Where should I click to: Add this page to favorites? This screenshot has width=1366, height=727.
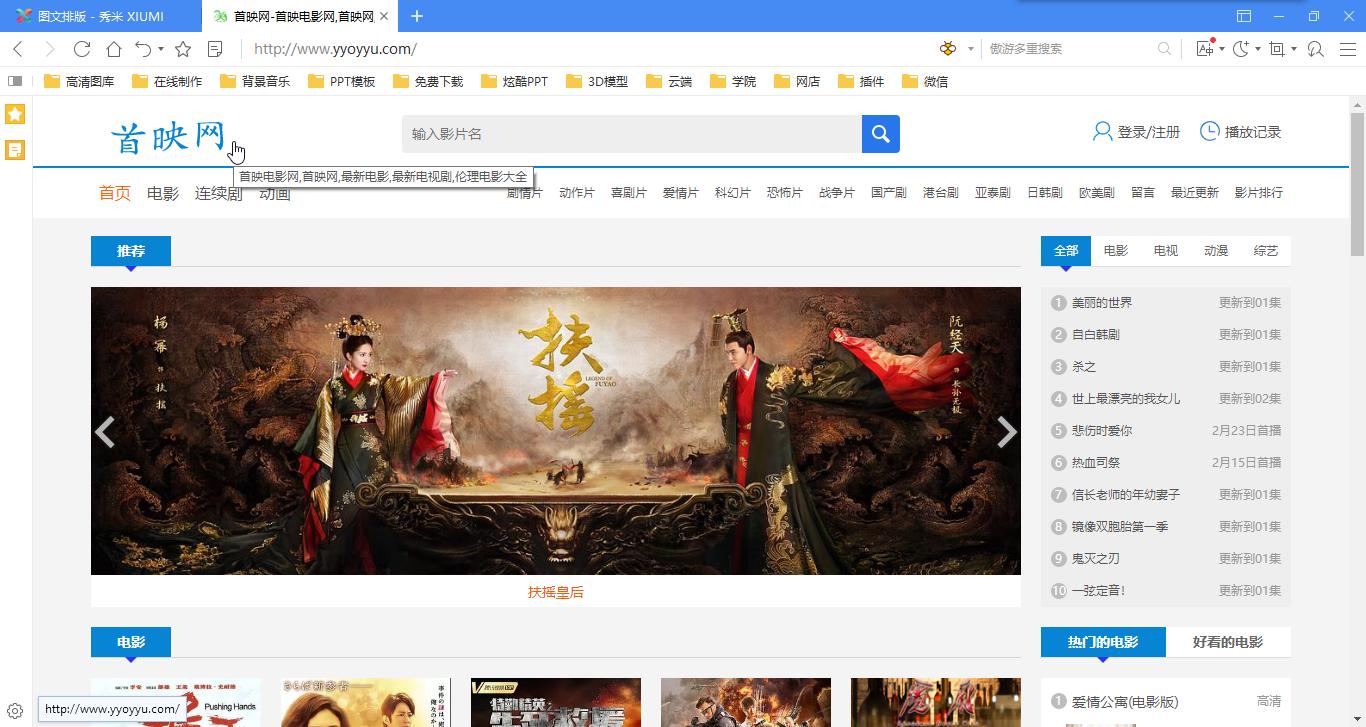tap(183, 49)
